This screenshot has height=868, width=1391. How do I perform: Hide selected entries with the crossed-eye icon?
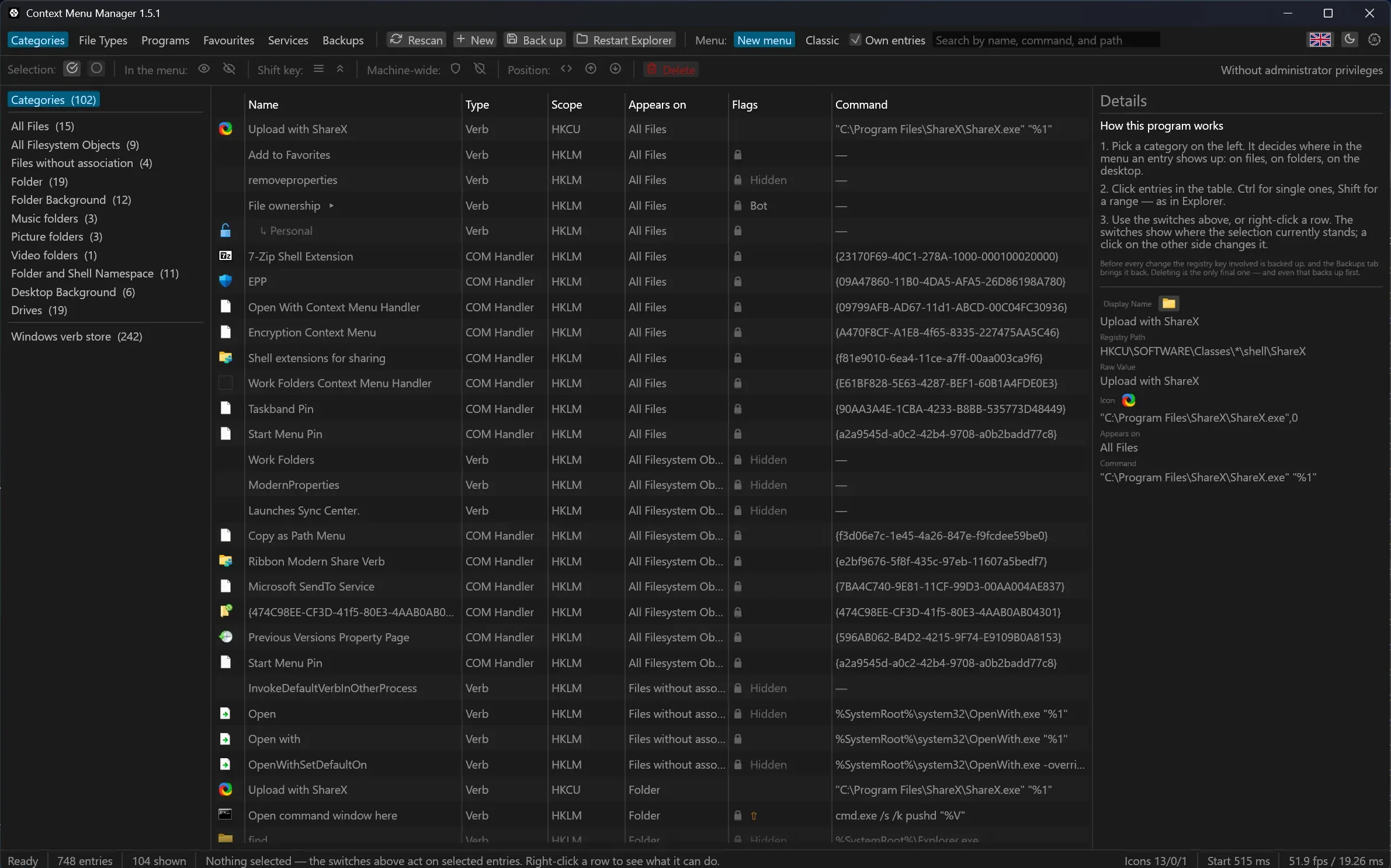coord(229,69)
